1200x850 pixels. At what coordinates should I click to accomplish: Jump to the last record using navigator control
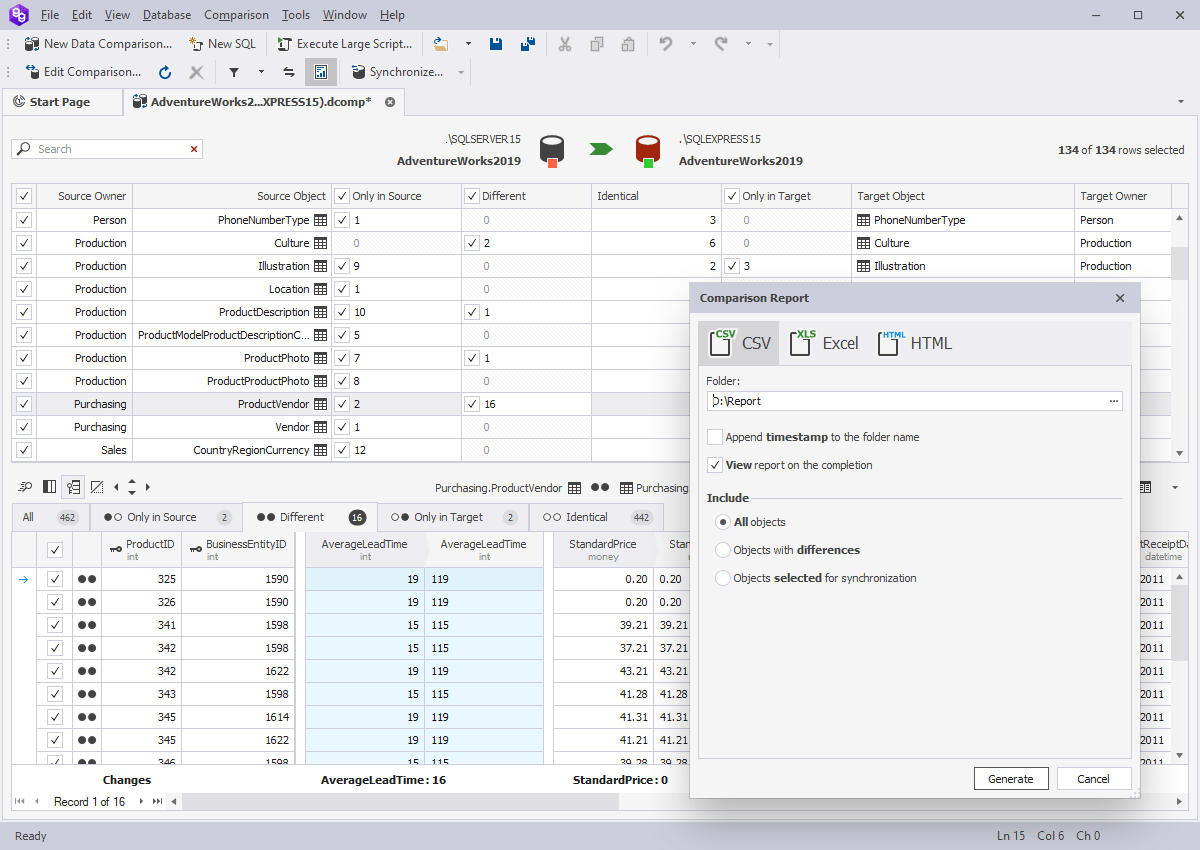pyautogui.click(x=156, y=801)
